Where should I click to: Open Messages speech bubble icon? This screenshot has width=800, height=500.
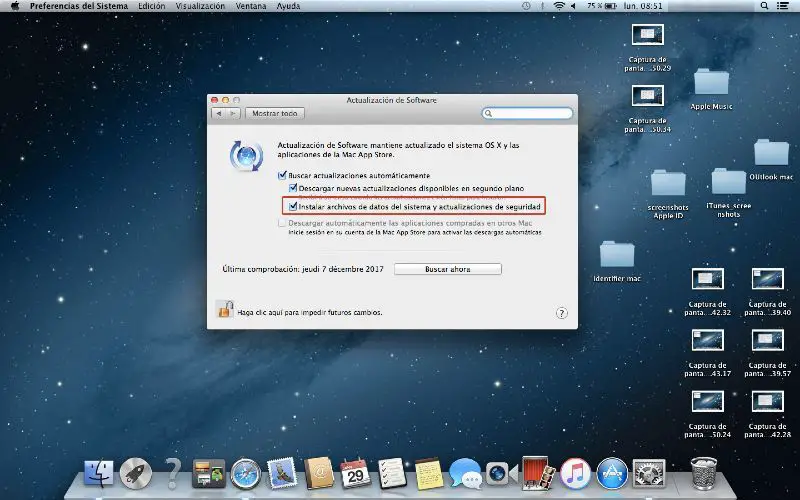(x=465, y=473)
